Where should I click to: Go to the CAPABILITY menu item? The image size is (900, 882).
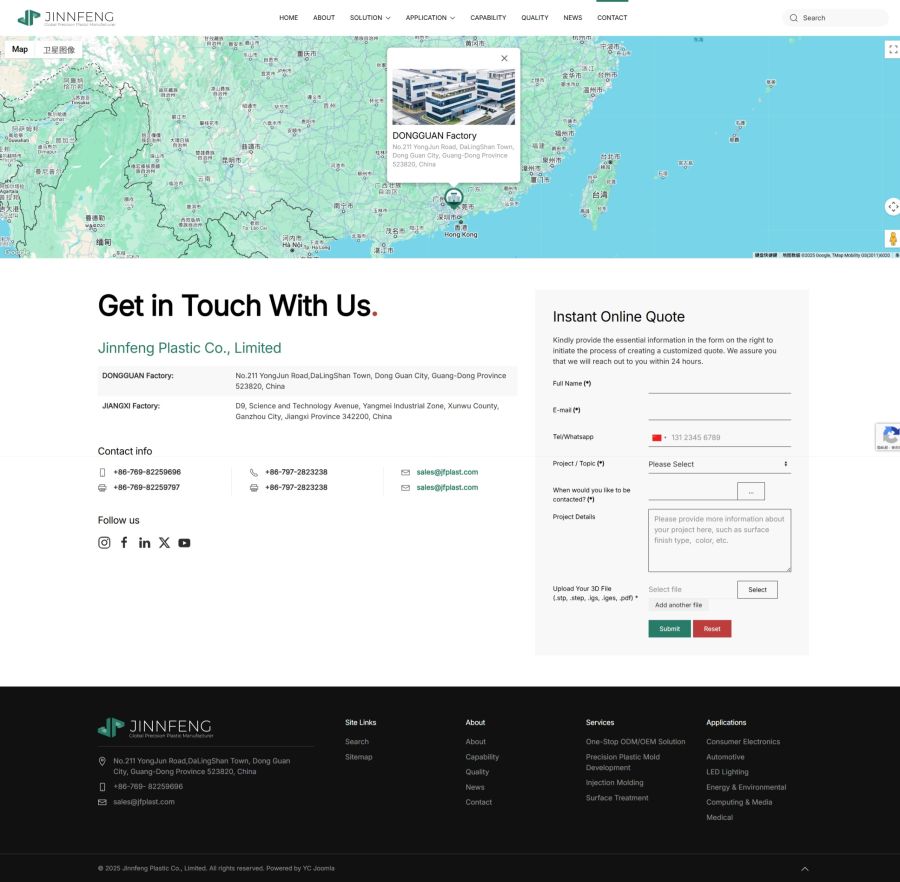click(x=488, y=18)
